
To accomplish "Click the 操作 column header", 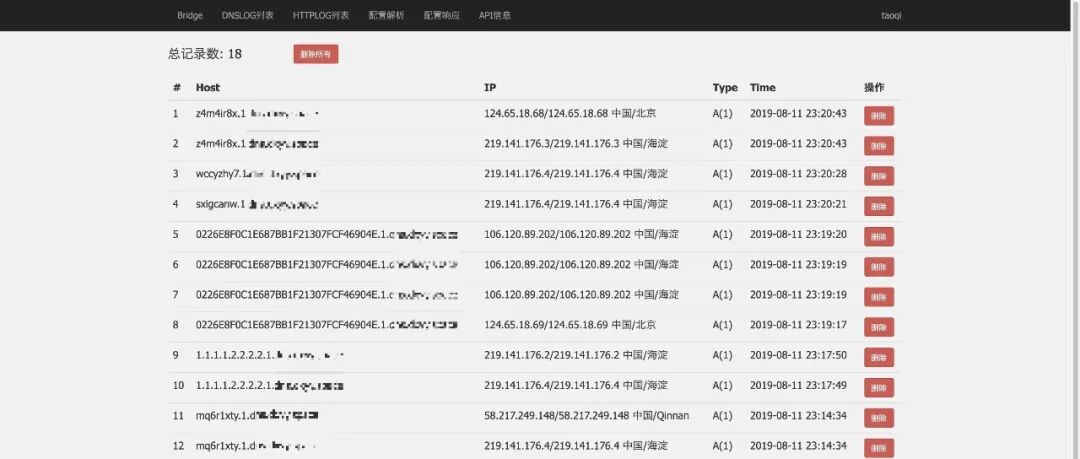I will coord(874,88).
